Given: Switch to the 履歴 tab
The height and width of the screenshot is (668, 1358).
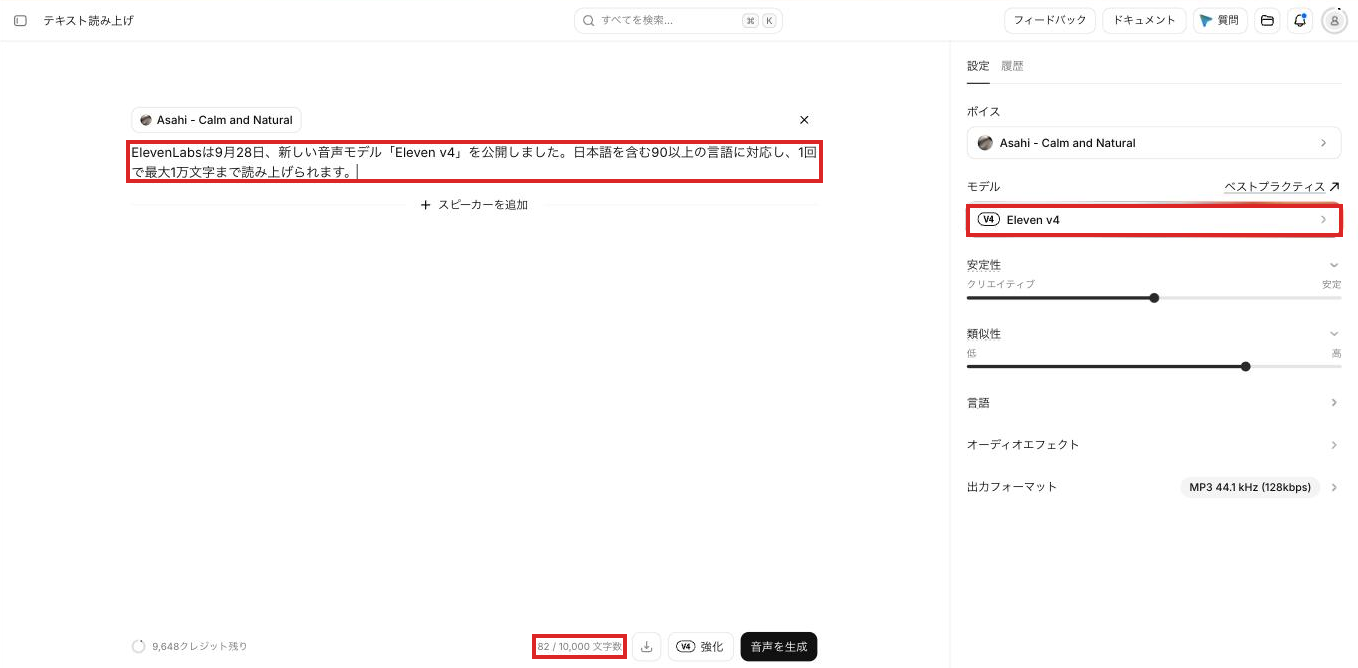Looking at the screenshot, I should [x=1012, y=66].
